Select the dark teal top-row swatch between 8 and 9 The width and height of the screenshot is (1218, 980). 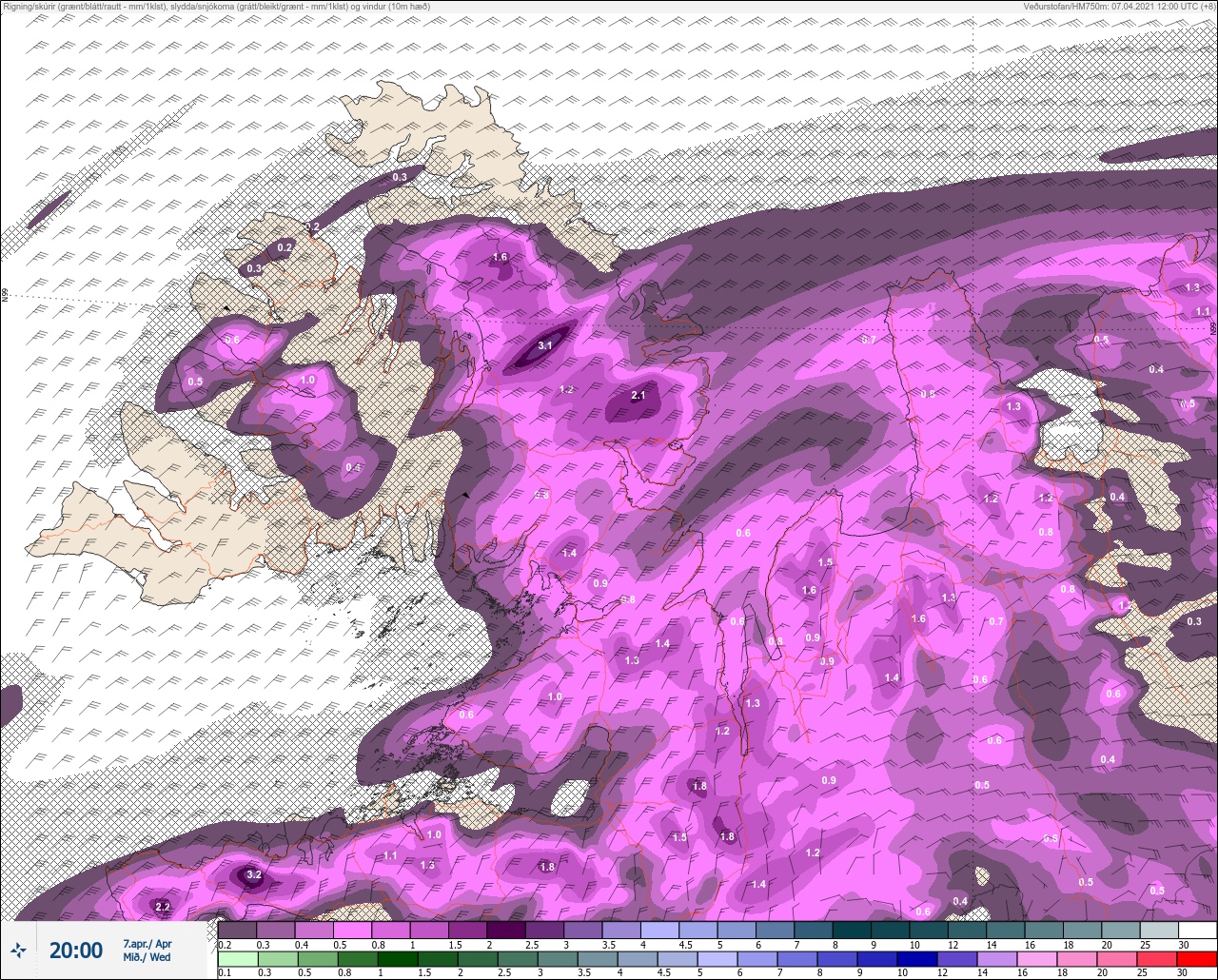click(x=852, y=930)
